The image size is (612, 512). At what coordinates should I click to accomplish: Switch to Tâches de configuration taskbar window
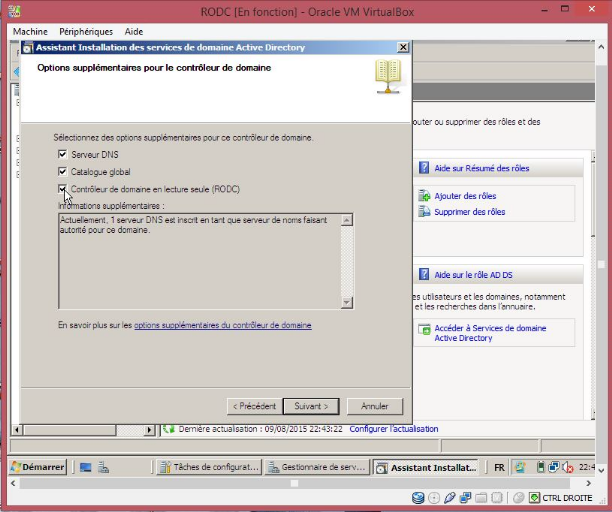pos(209,467)
